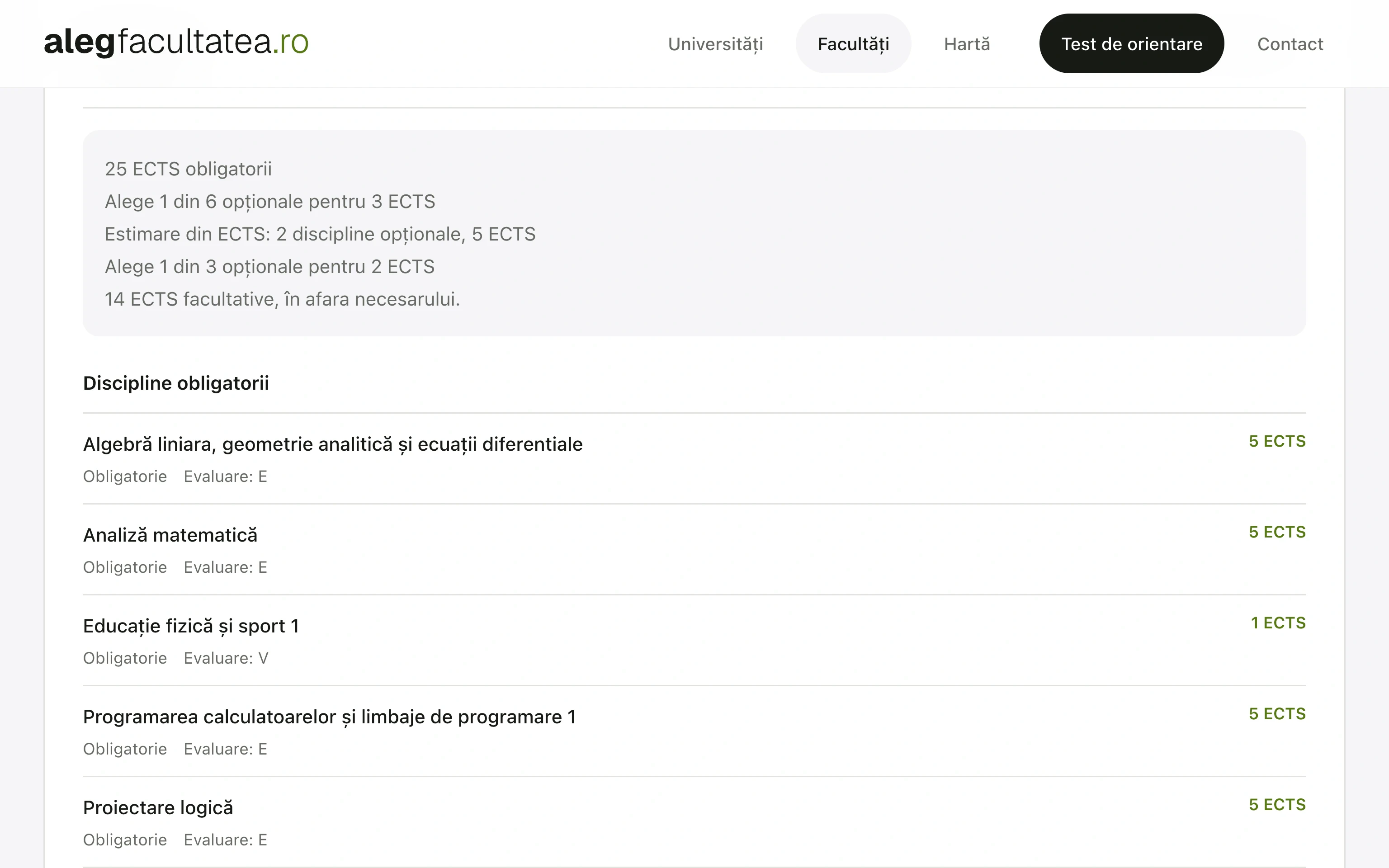Image resolution: width=1389 pixels, height=868 pixels.
Task: Open 'Programarea calculatoarelor și limbaje de programare 1'
Action: 694,731
